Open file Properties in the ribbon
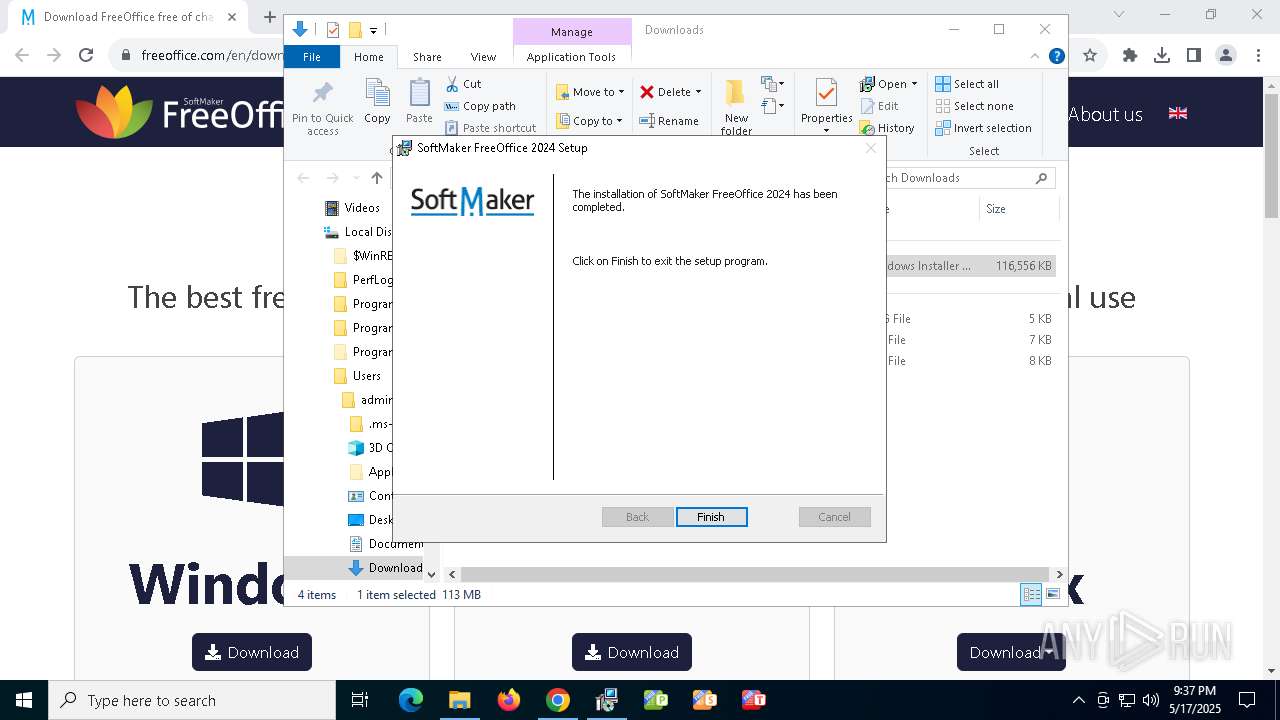This screenshot has width=1280, height=720. tap(826, 104)
